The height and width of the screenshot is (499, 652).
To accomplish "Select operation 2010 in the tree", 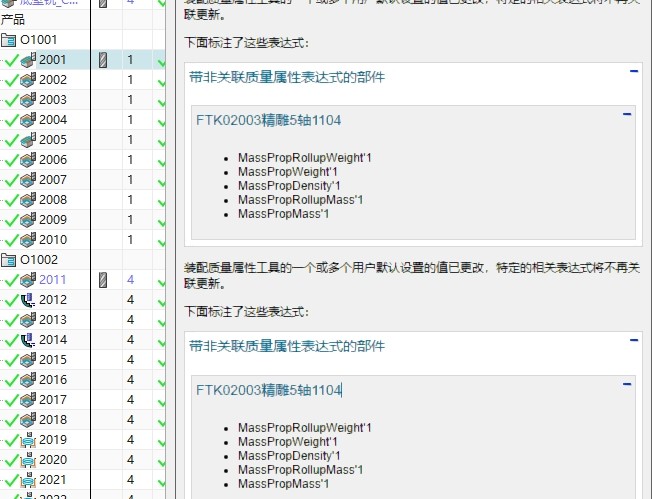I will point(53,240).
